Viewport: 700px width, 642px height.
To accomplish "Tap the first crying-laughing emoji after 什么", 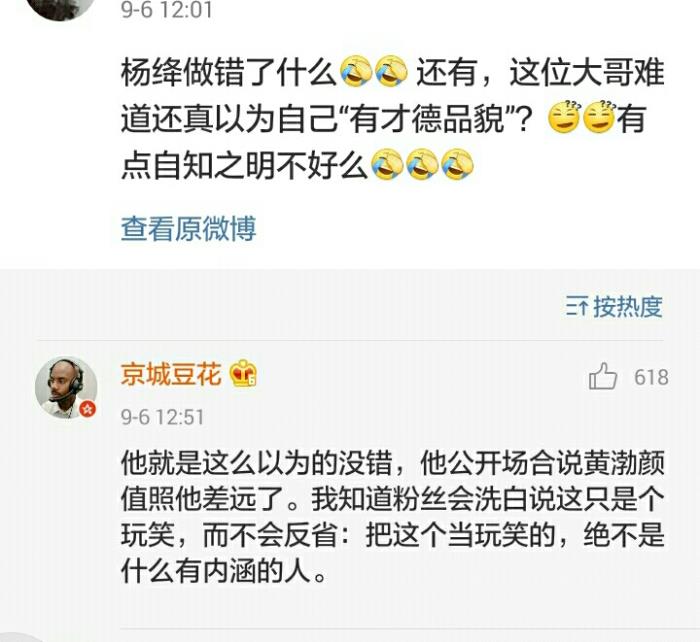I will pos(356,71).
